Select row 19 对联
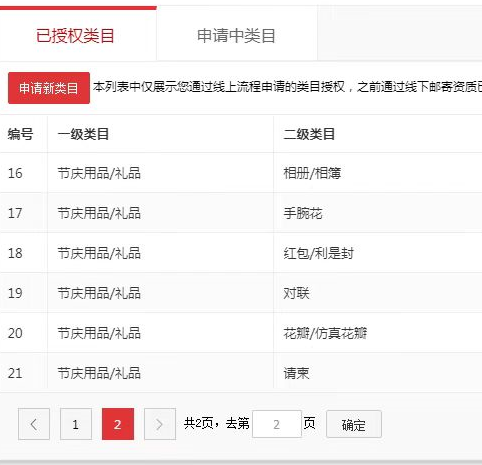 (x=241, y=293)
